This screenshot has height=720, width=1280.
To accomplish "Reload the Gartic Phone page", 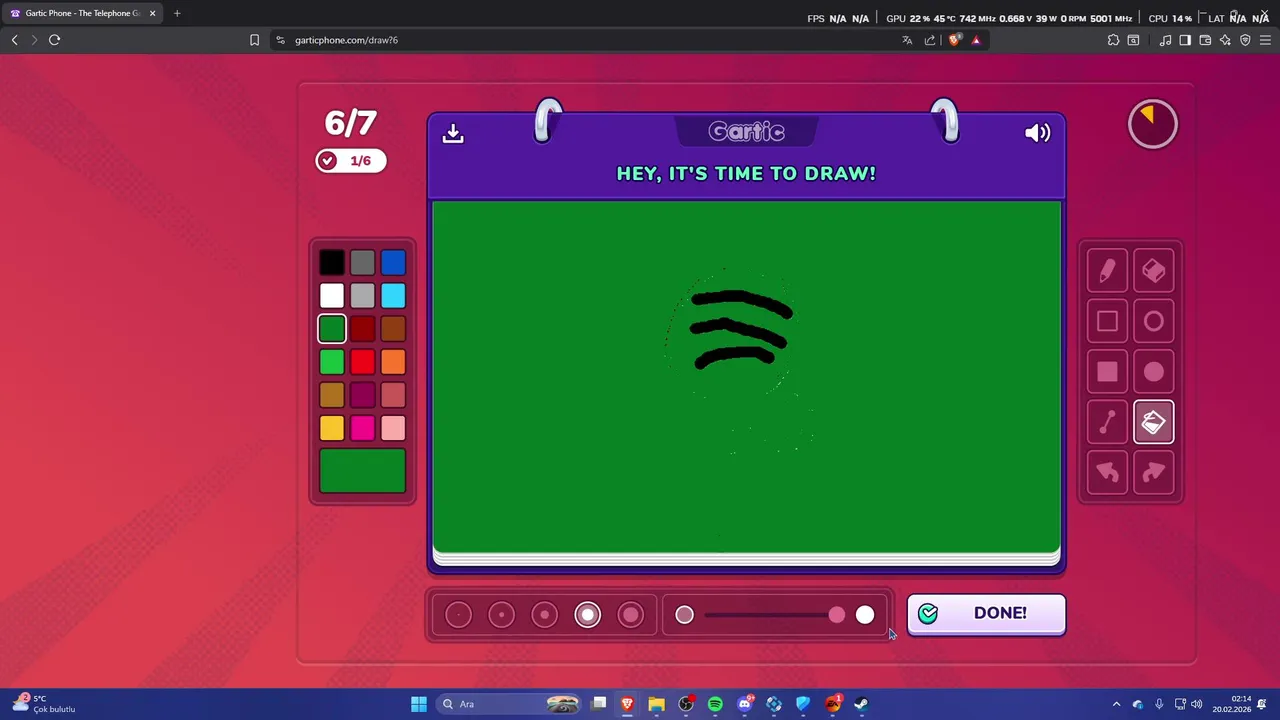I will pos(54,40).
